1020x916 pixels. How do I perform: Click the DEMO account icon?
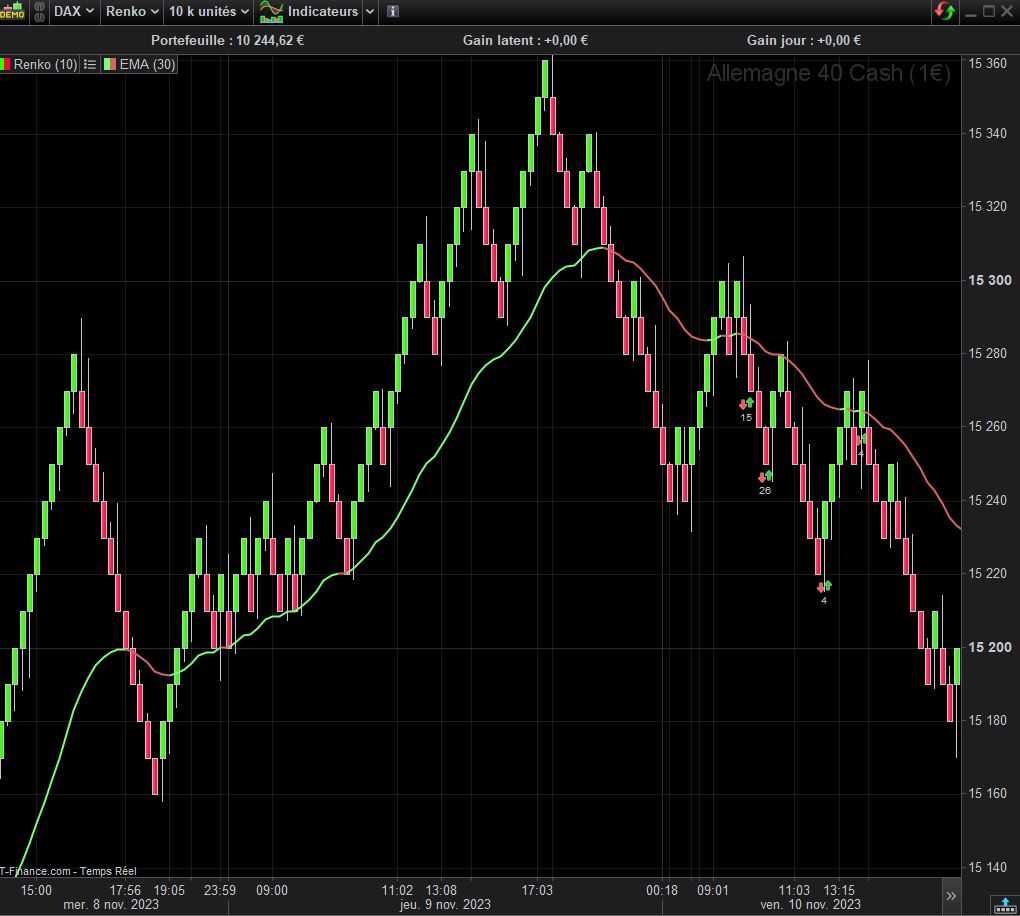[x=12, y=12]
